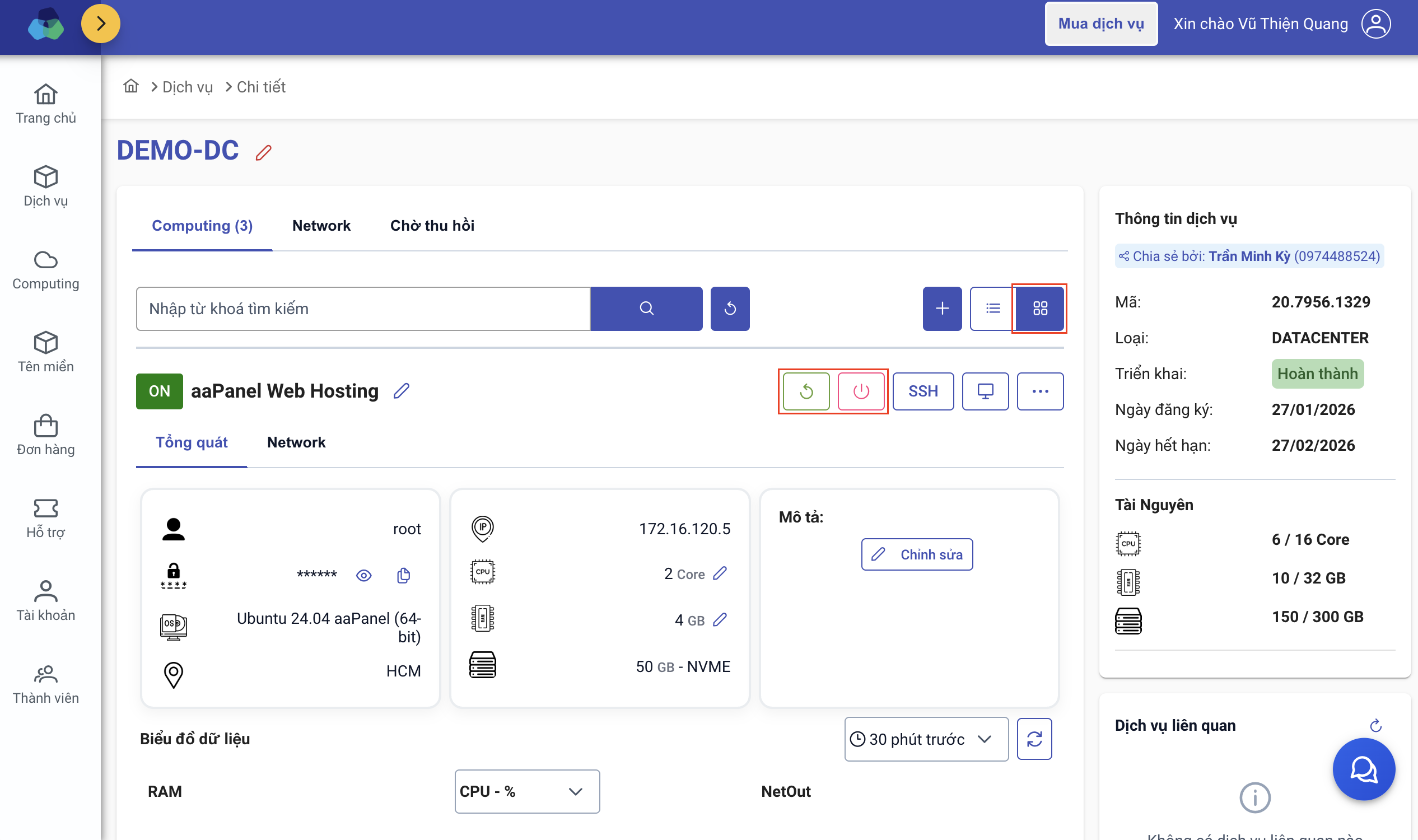1418x840 pixels.
Task: Click the Mua dịch vụ button
Action: point(1100,24)
